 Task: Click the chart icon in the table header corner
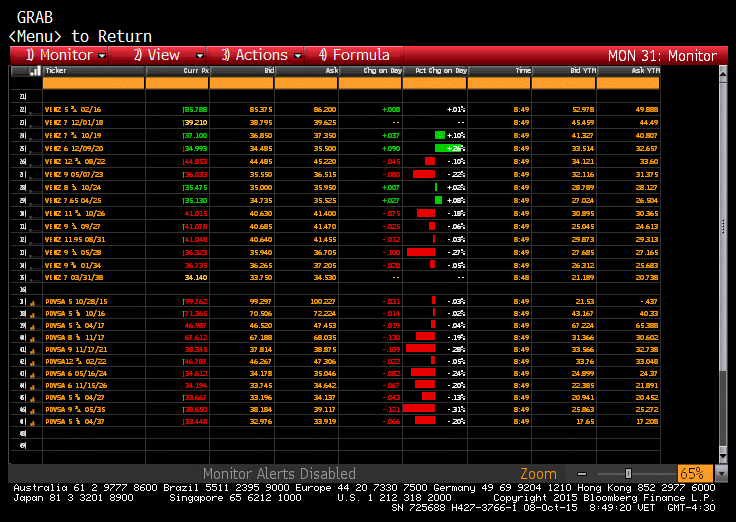(x=35, y=71)
